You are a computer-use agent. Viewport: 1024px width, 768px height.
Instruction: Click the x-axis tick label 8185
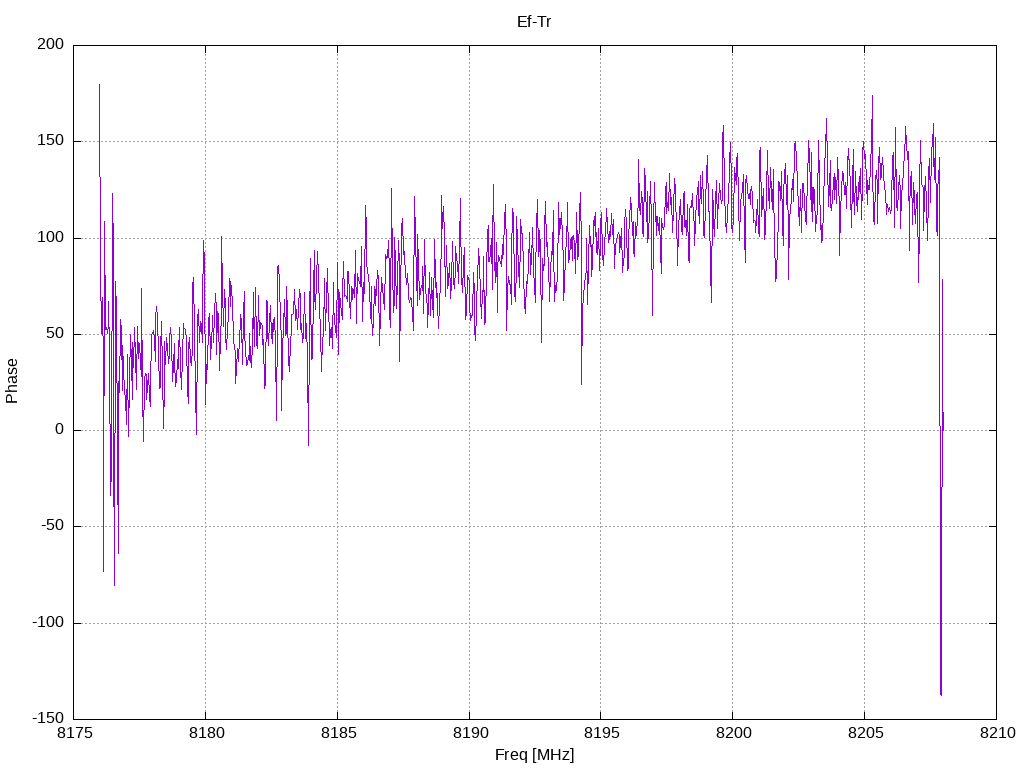click(x=338, y=733)
